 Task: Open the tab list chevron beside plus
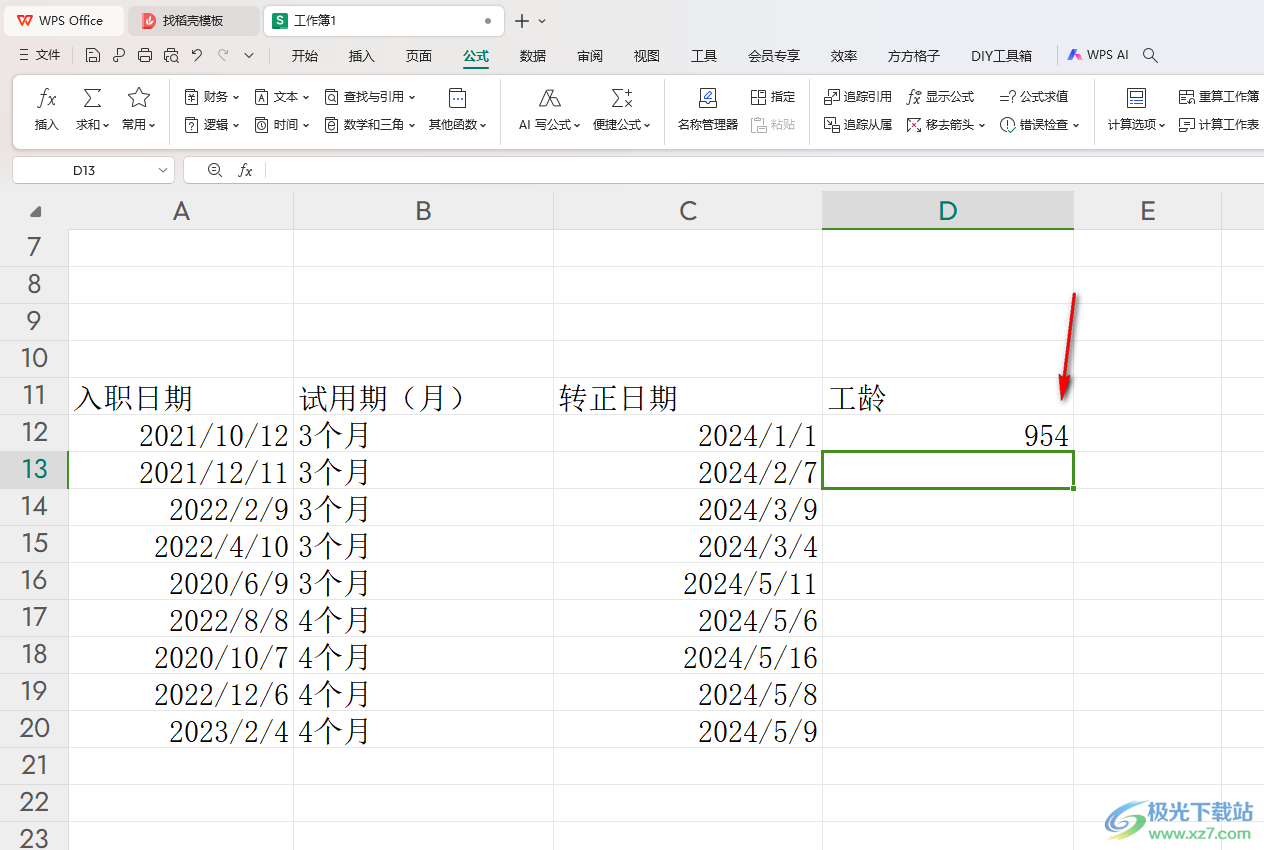542,21
